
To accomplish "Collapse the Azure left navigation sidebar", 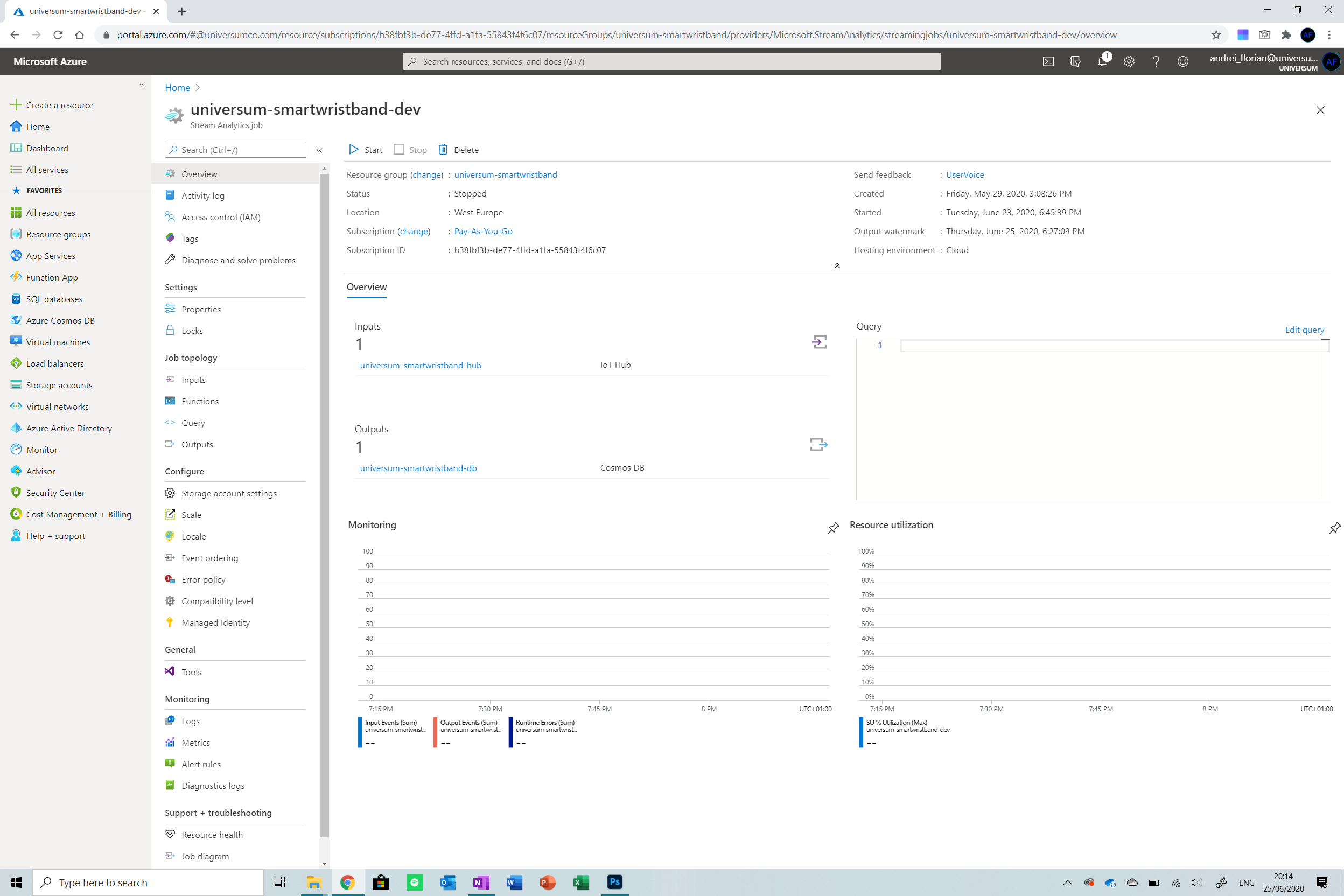I will pyautogui.click(x=142, y=85).
